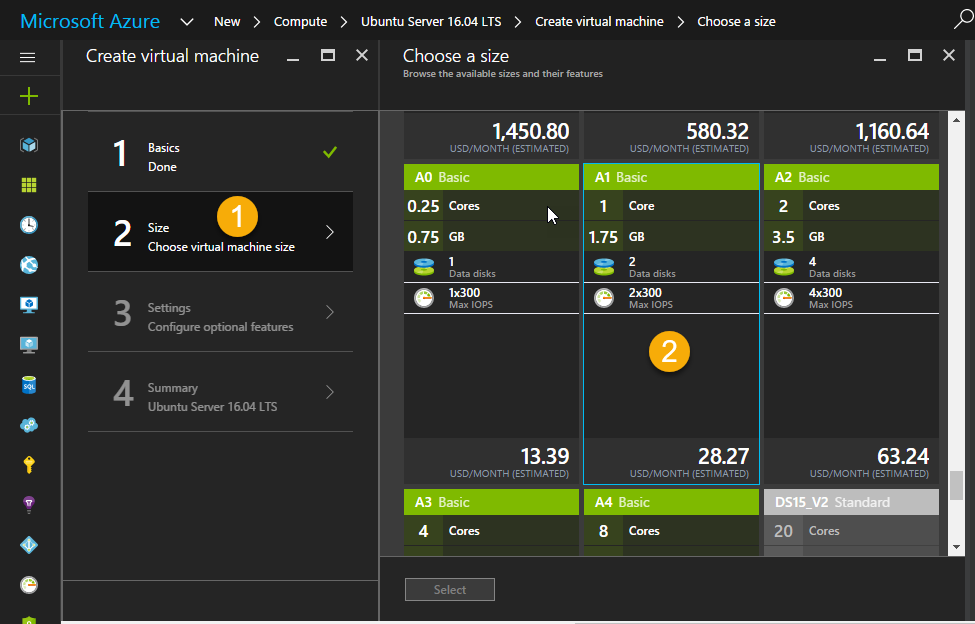Click the size list scrollbar thumb

[x=956, y=485]
